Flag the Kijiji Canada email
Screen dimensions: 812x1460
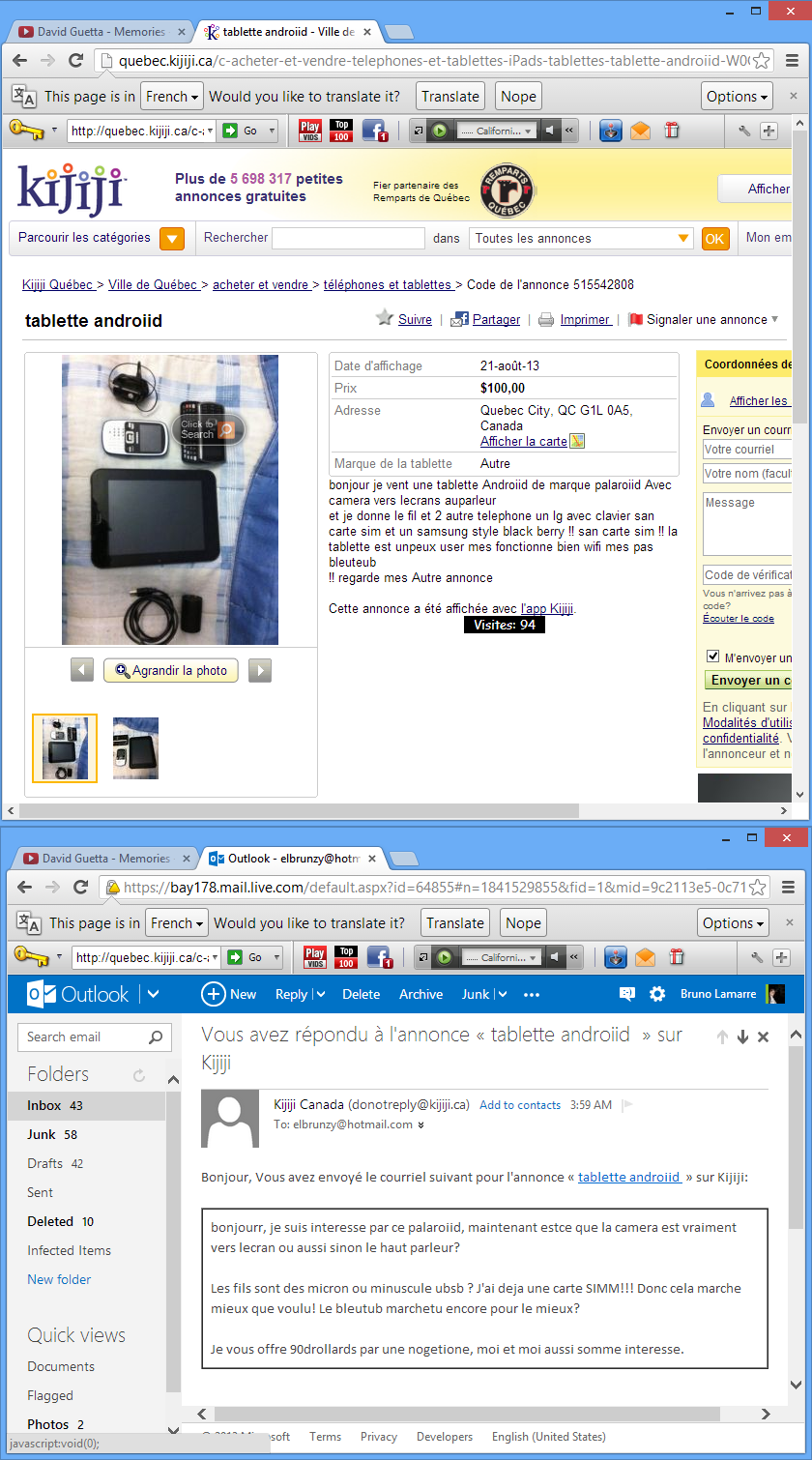click(x=627, y=1104)
